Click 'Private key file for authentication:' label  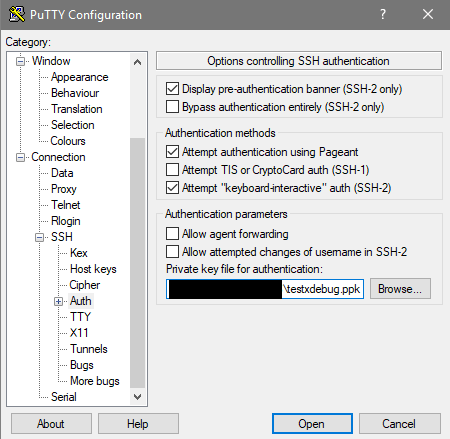click(244, 269)
